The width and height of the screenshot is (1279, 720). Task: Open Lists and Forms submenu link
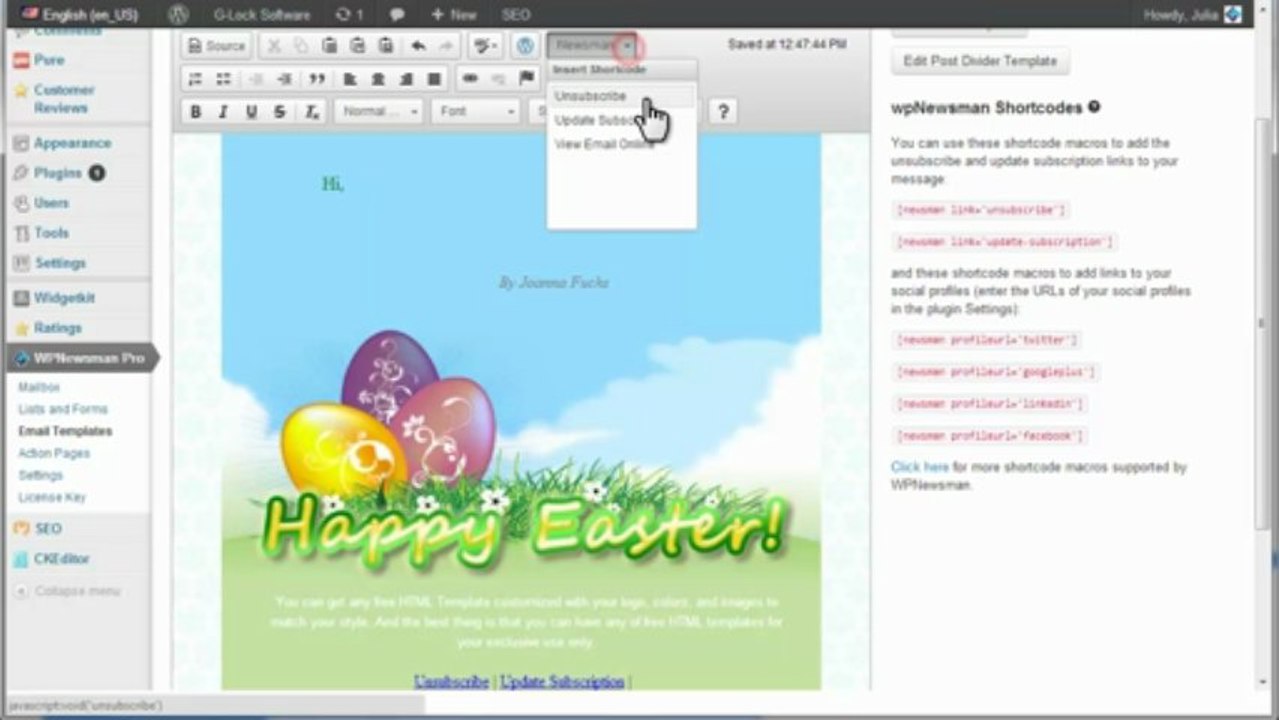coord(63,409)
